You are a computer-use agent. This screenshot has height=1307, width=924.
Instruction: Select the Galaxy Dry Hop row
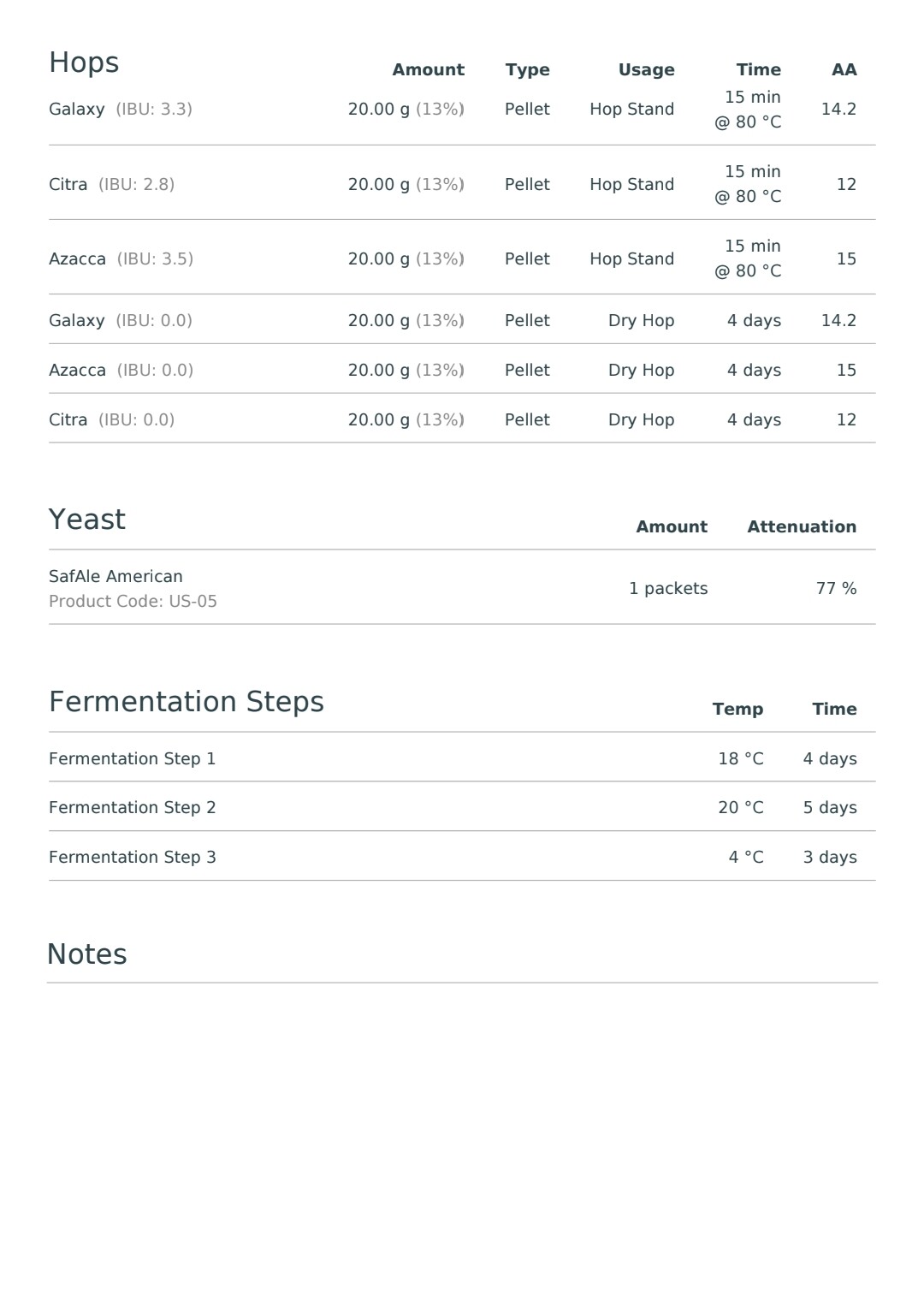(x=462, y=320)
